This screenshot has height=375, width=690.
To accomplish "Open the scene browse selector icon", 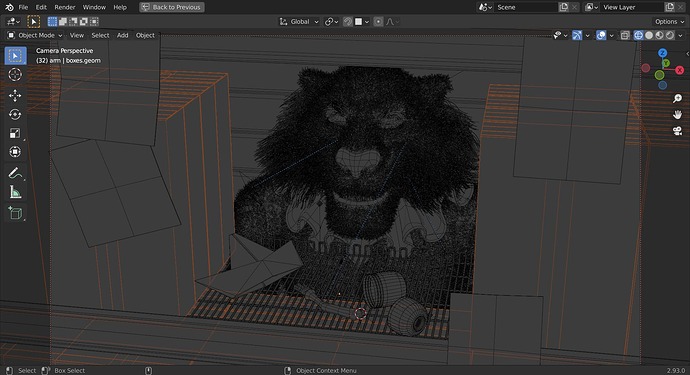I will (x=485, y=7).
